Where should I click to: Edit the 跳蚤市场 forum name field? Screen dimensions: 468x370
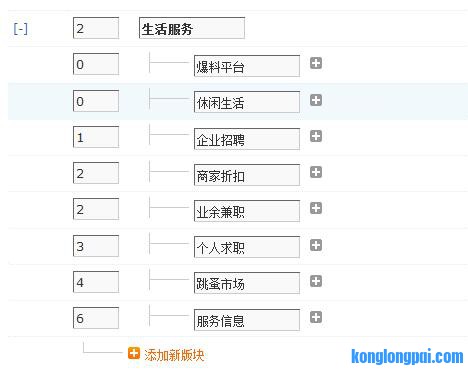coord(247,283)
